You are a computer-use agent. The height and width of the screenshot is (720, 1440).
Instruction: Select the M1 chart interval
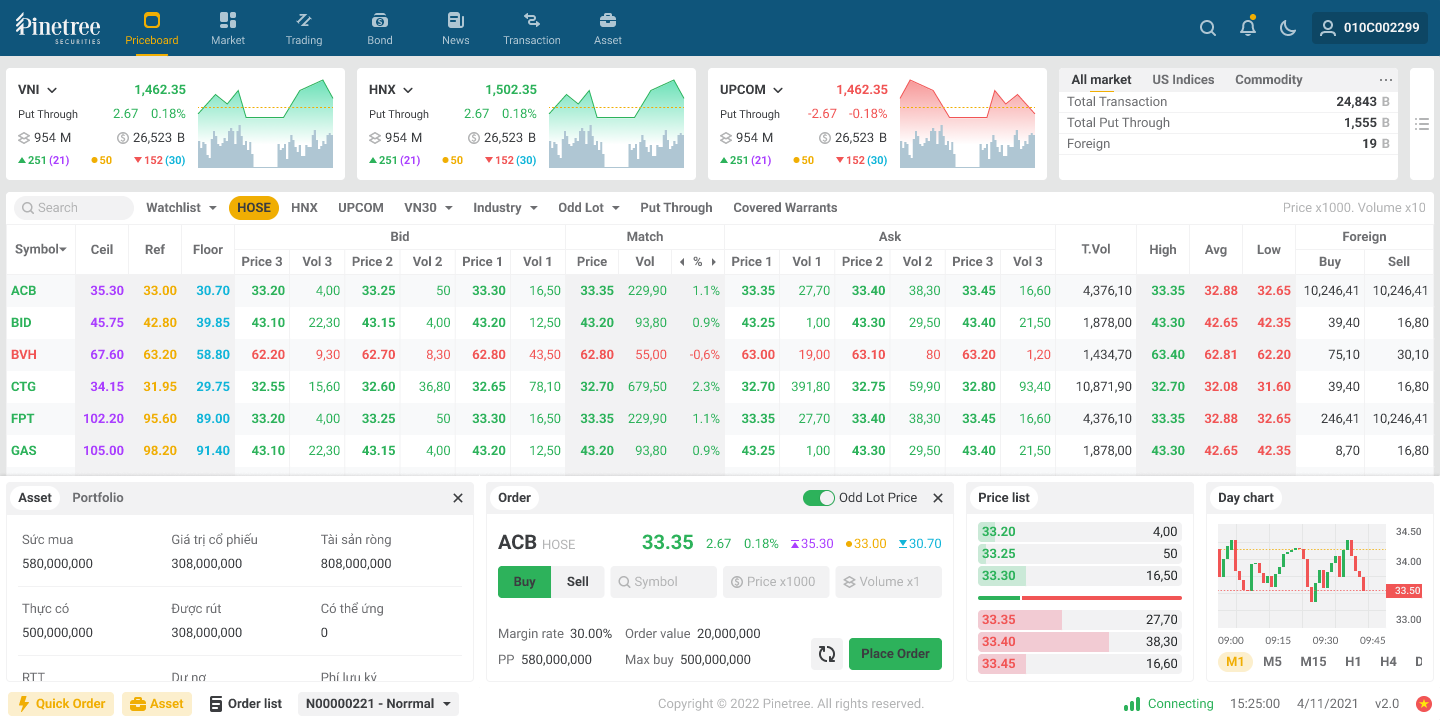(x=1235, y=662)
